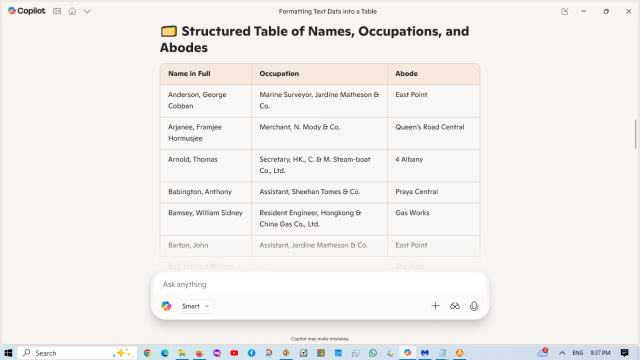Image resolution: width=640 pixels, height=360 pixels.
Task: Click the conversation vertical scrollbar
Action: pos(635,134)
